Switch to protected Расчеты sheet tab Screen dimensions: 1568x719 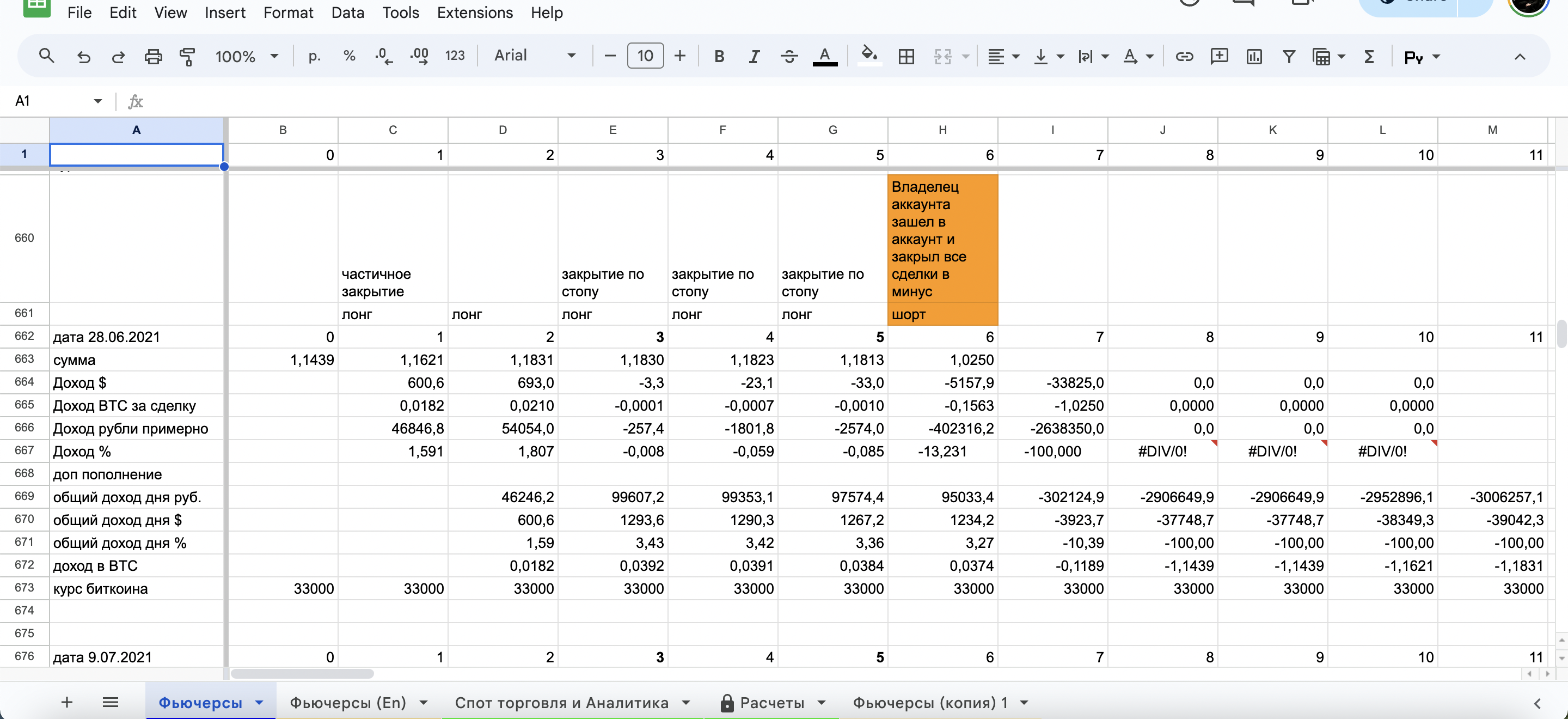tap(772, 703)
